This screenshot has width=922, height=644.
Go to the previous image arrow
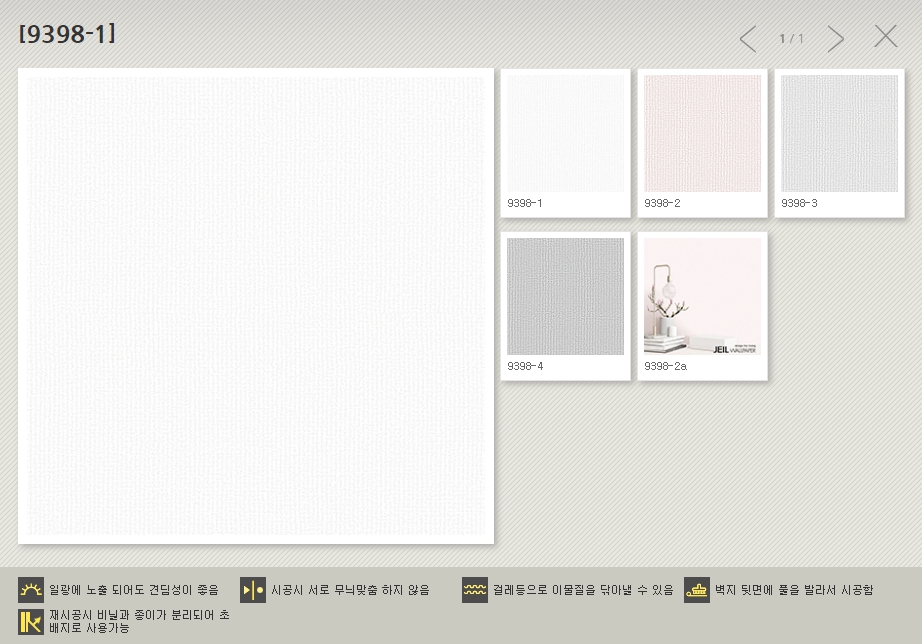tap(747, 39)
